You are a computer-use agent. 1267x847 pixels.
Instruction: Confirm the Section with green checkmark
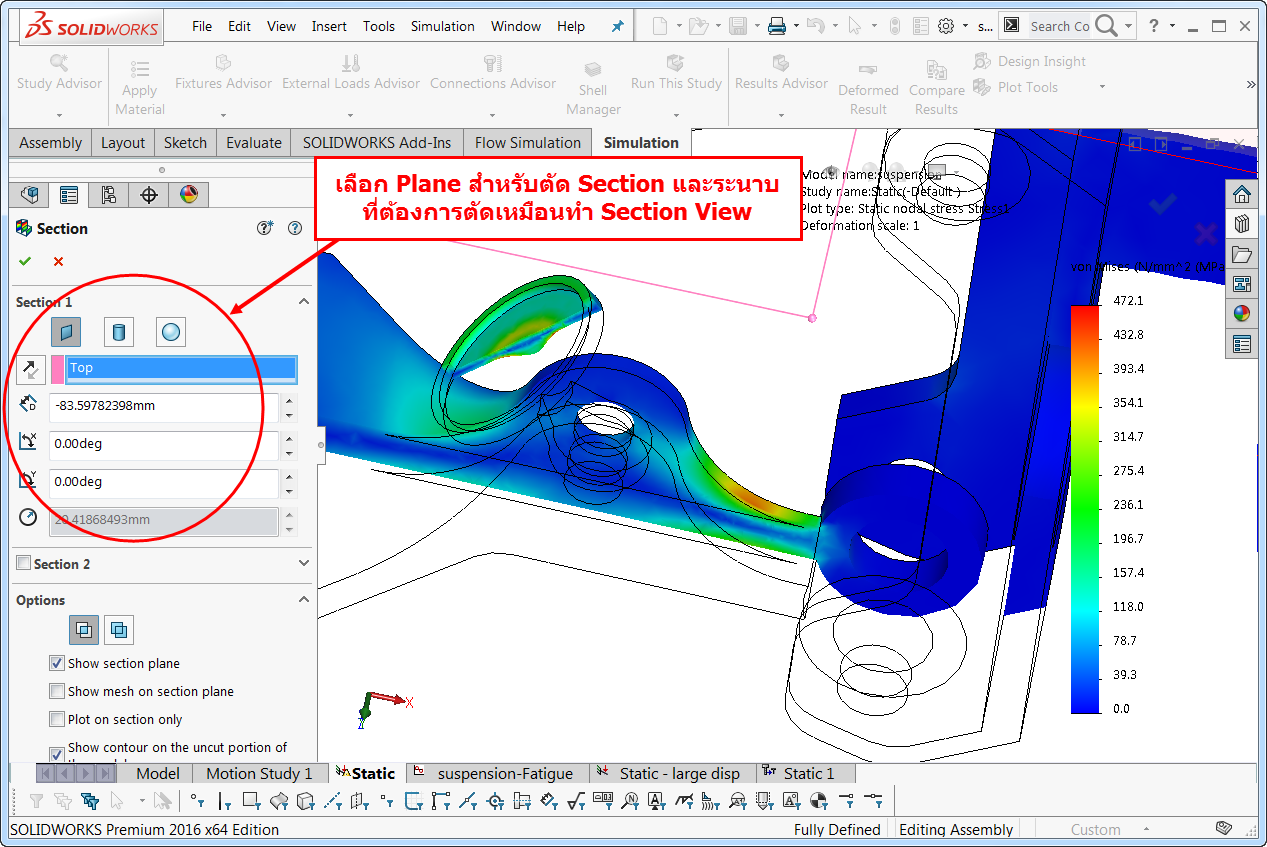25,261
